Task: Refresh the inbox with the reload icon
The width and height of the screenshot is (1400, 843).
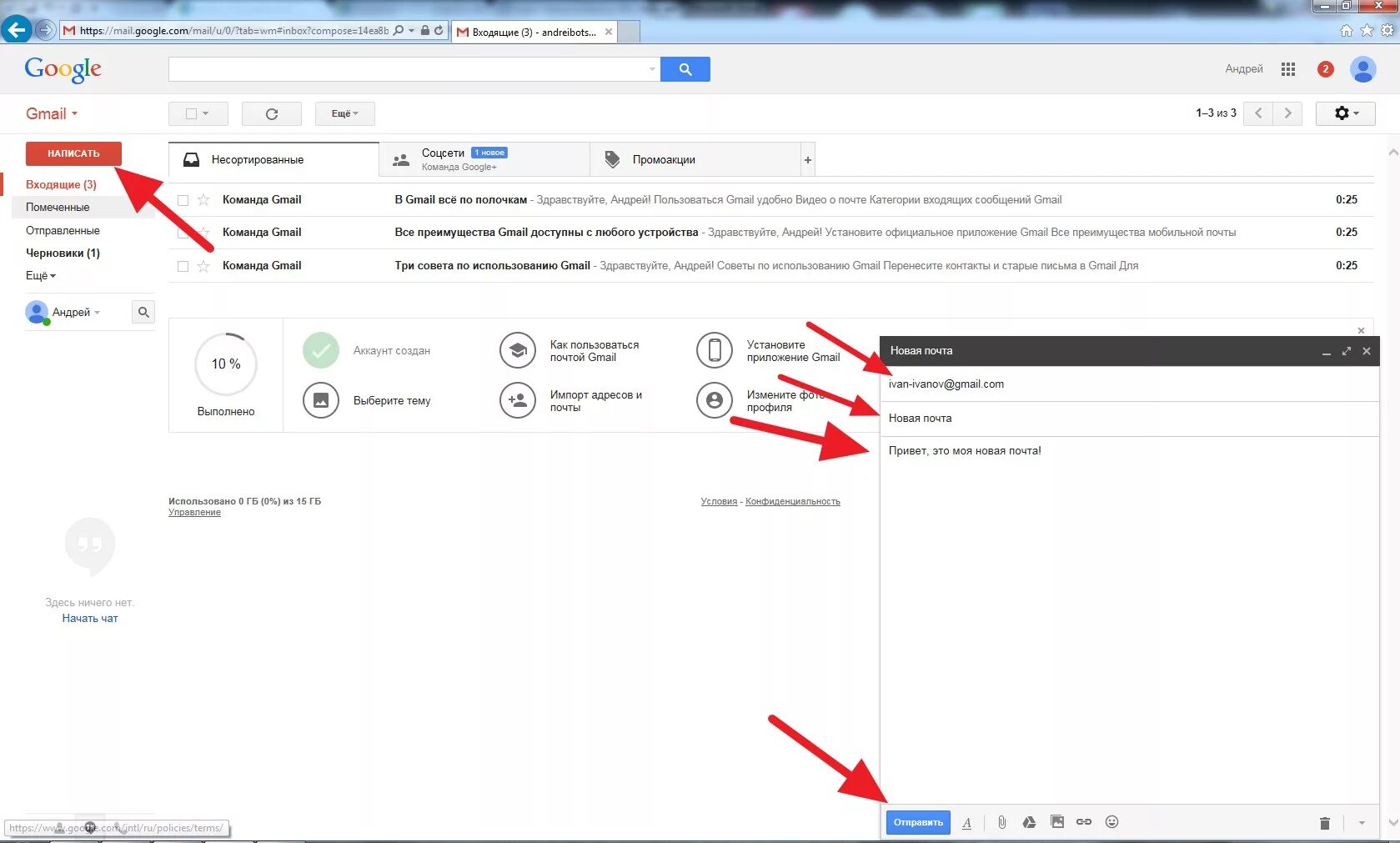Action: pyautogui.click(x=272, y=113)
